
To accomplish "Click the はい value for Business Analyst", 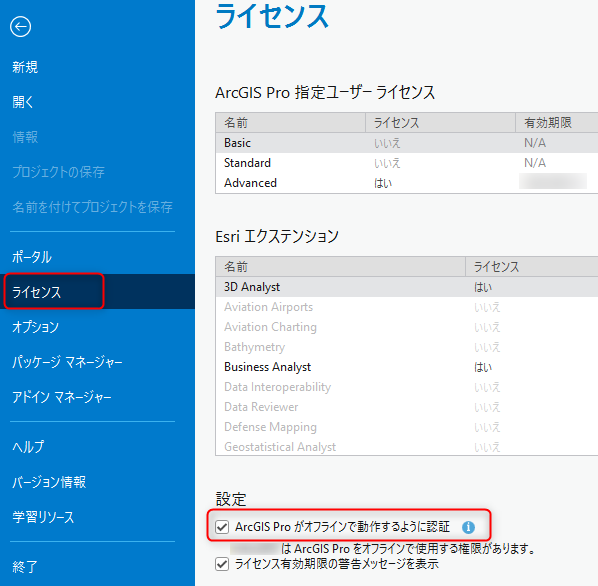I will 483,367.
